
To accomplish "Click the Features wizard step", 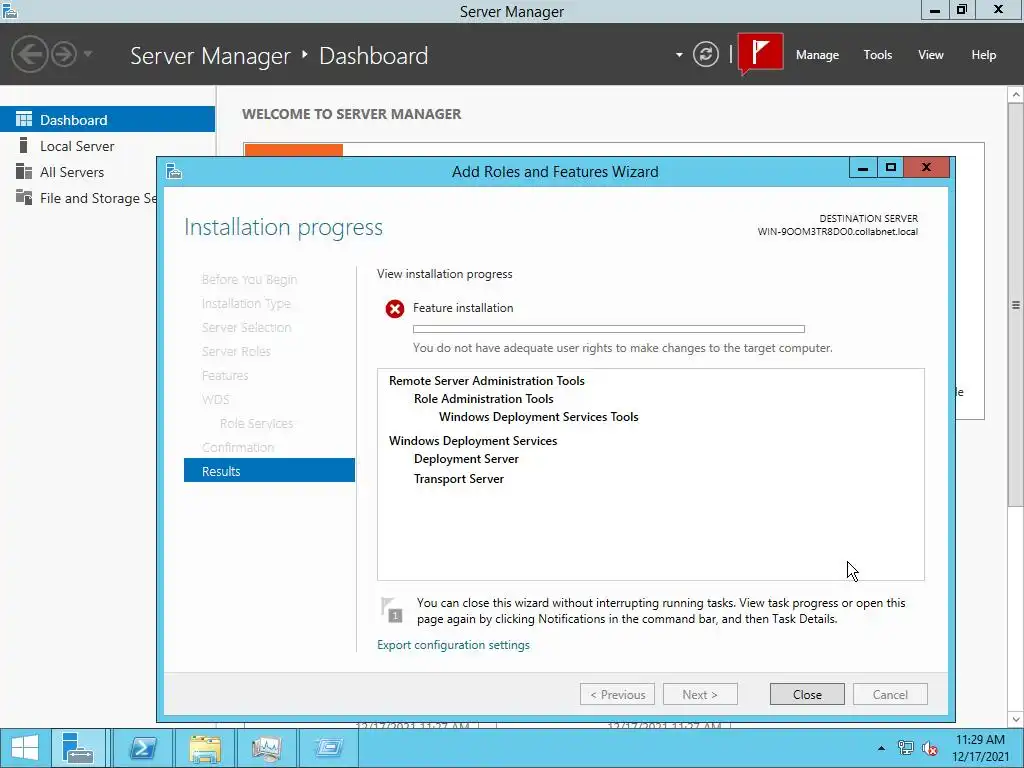I will pos(225,376).
